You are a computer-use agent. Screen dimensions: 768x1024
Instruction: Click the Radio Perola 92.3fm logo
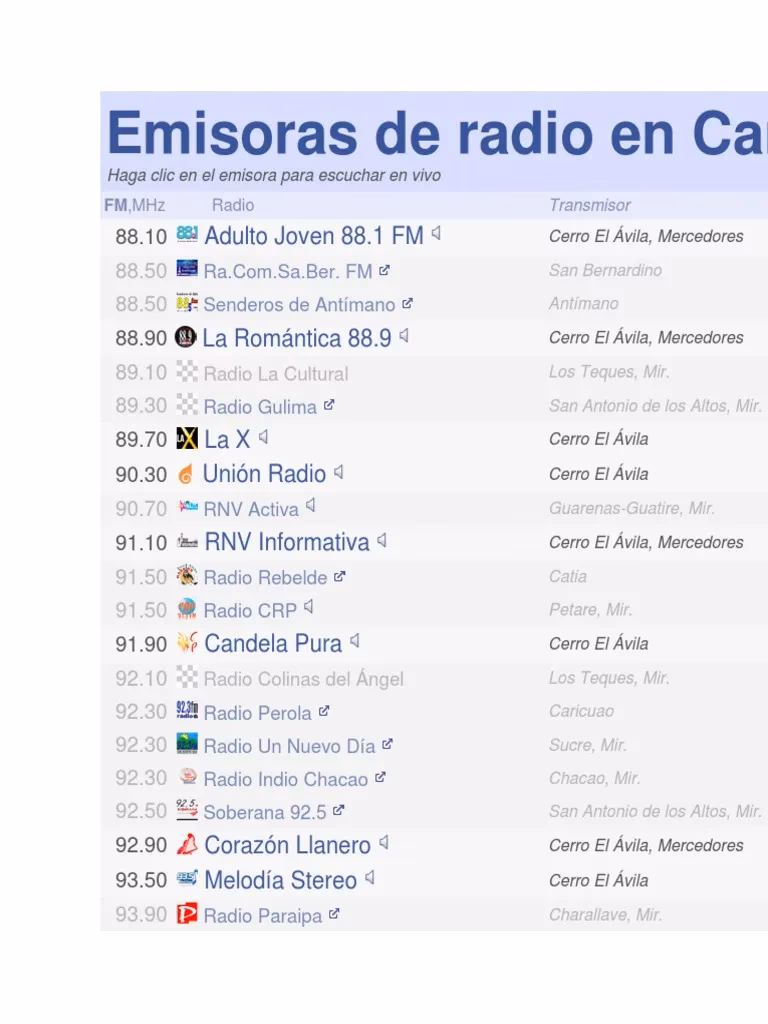(x=187, y=711)
